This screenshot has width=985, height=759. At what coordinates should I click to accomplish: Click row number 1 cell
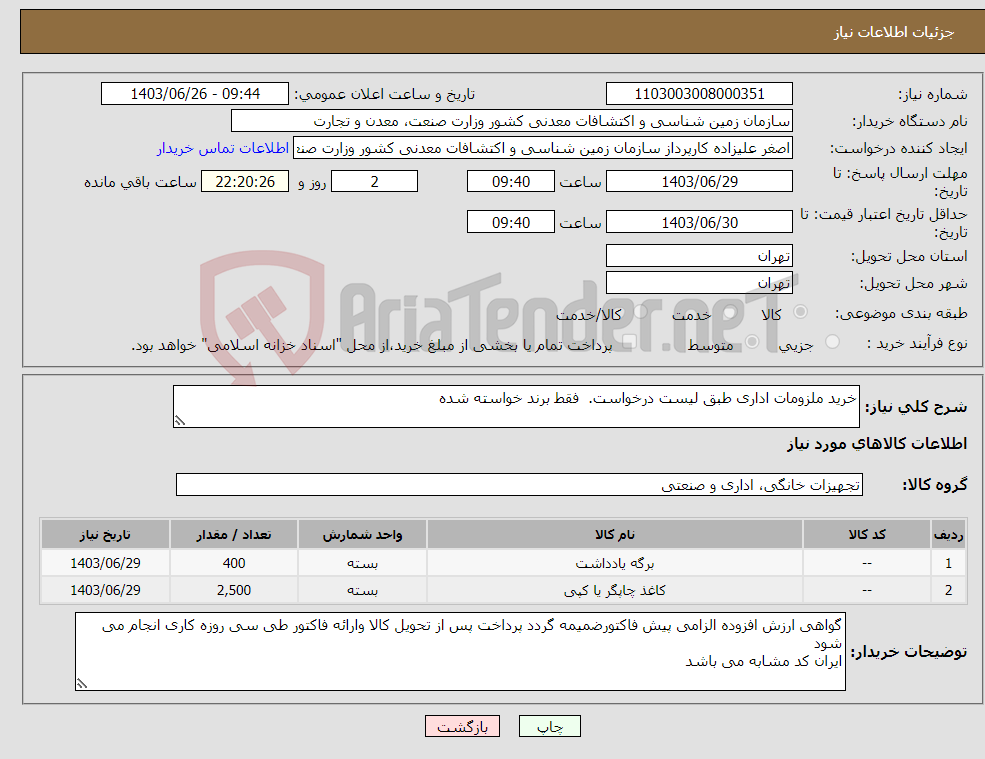(949, 563)
